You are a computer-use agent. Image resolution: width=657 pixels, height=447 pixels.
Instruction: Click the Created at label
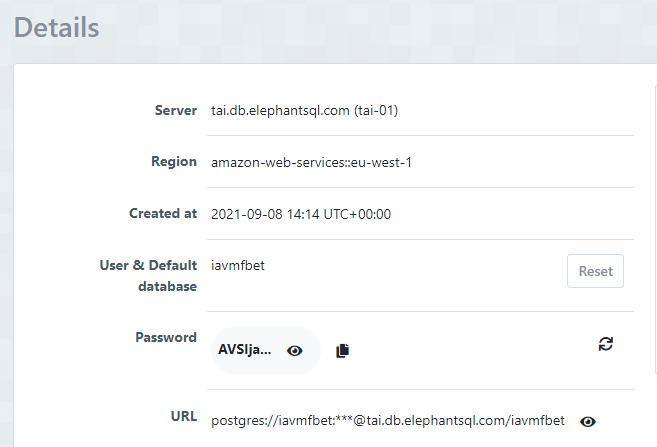pyautogui.click(x=163, y=214)
